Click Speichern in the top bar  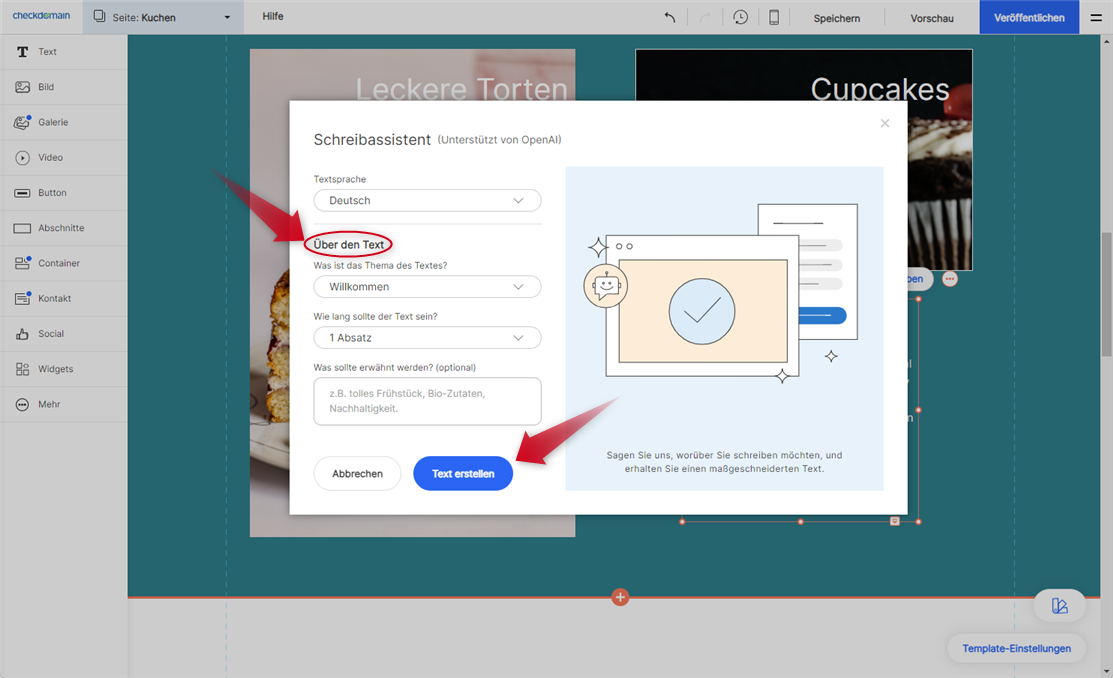(x=836, y=18)
